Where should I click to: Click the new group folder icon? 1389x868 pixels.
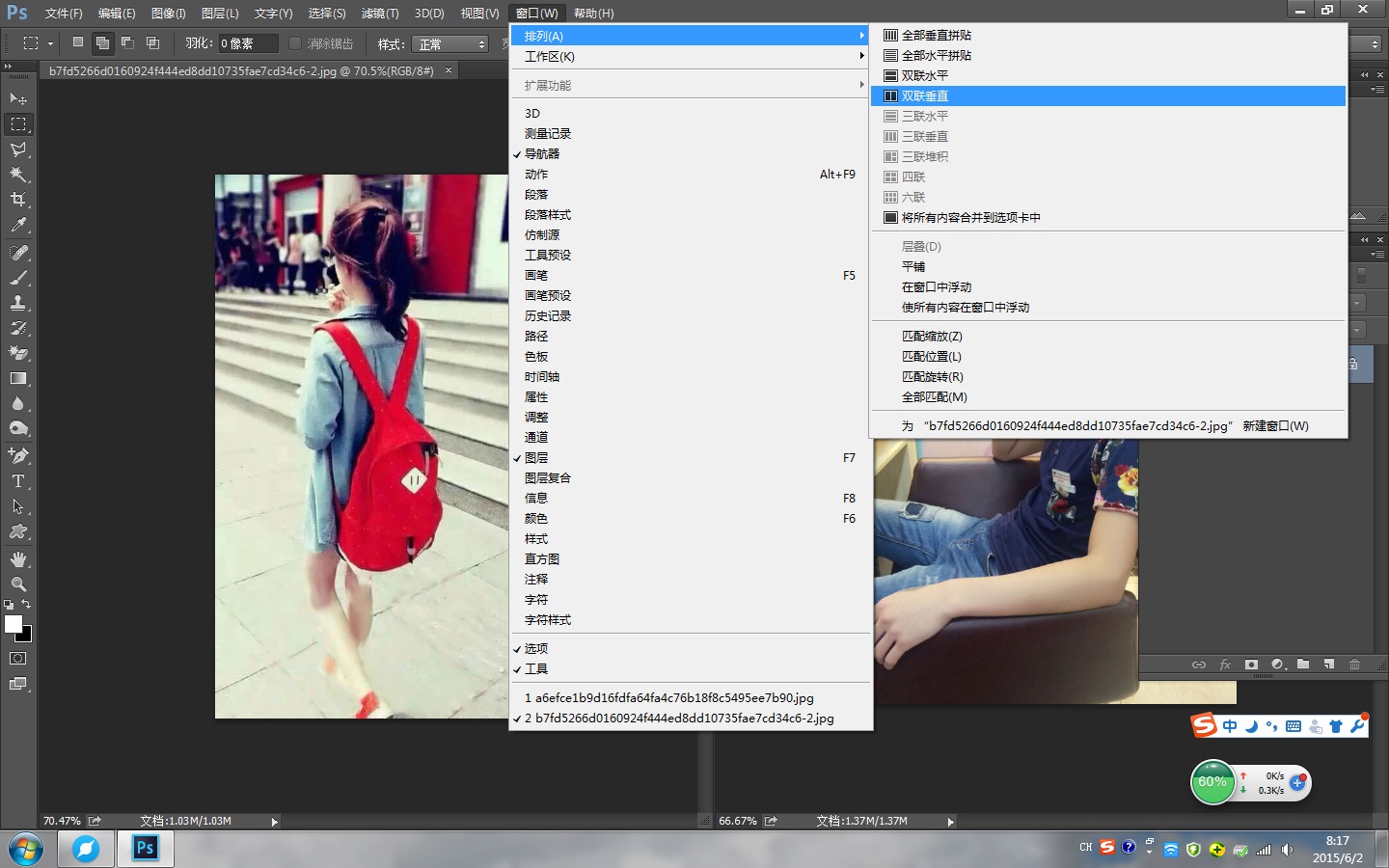(1303, 665)
